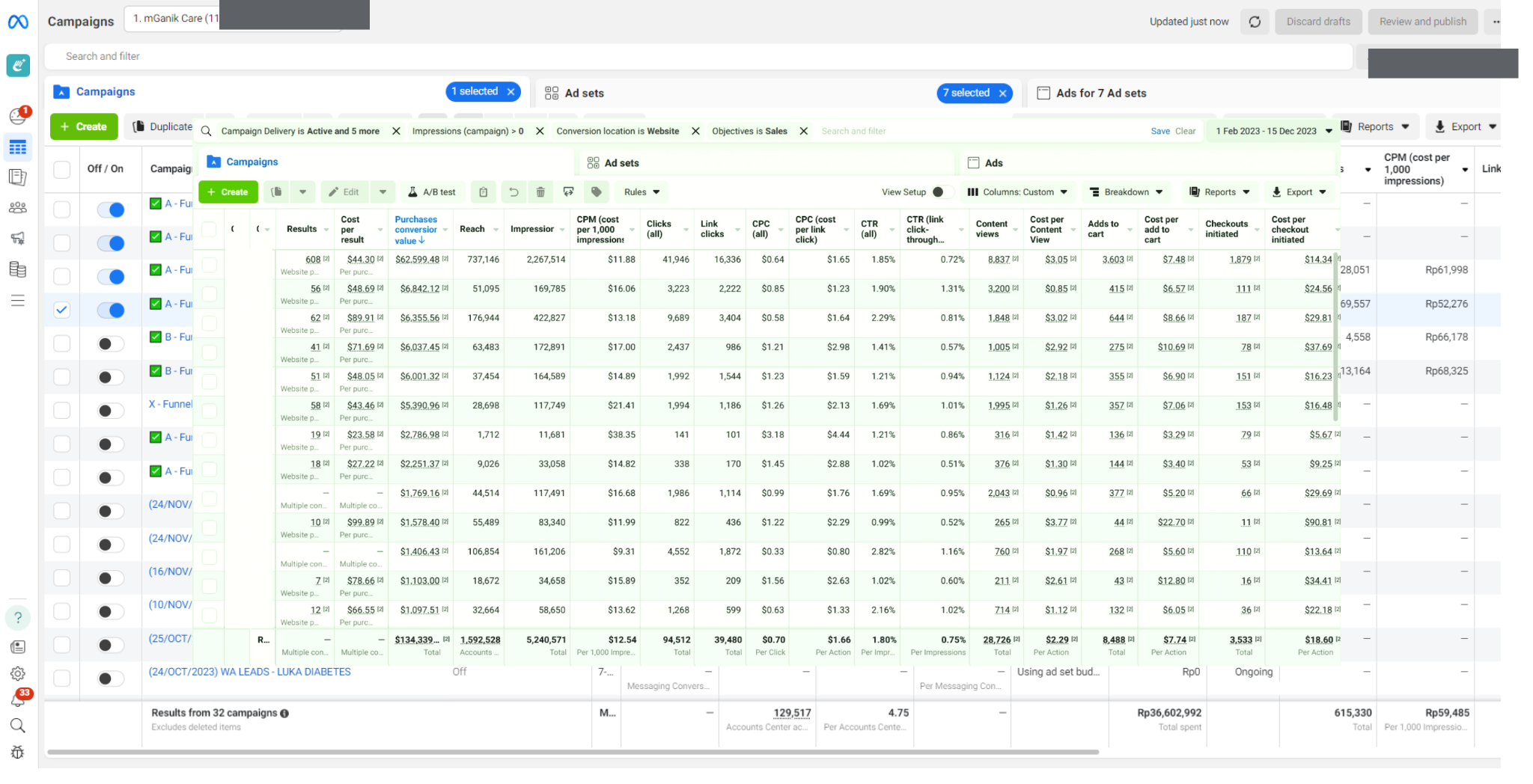Open the A/B test flask tool
The width and height of the screenshot is (1533, 784).
(x=432, y=192)
